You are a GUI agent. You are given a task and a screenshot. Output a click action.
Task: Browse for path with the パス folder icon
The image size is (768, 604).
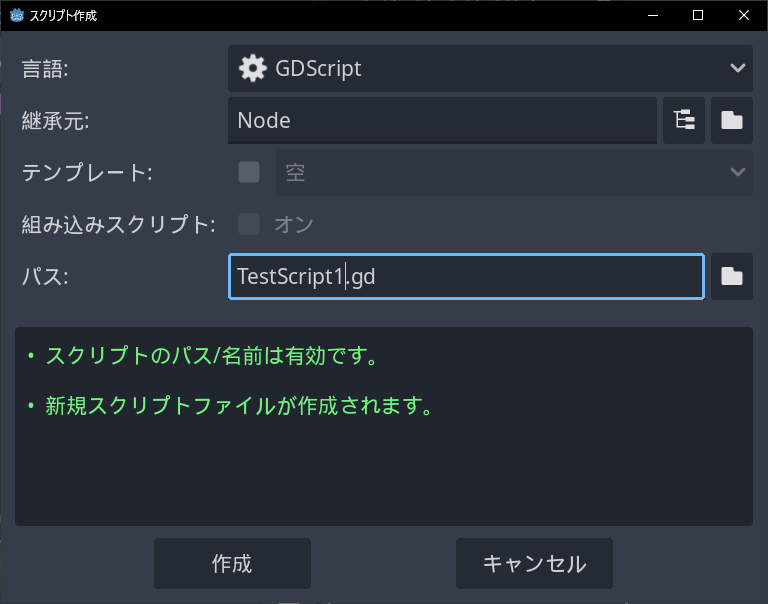point(732,277)
